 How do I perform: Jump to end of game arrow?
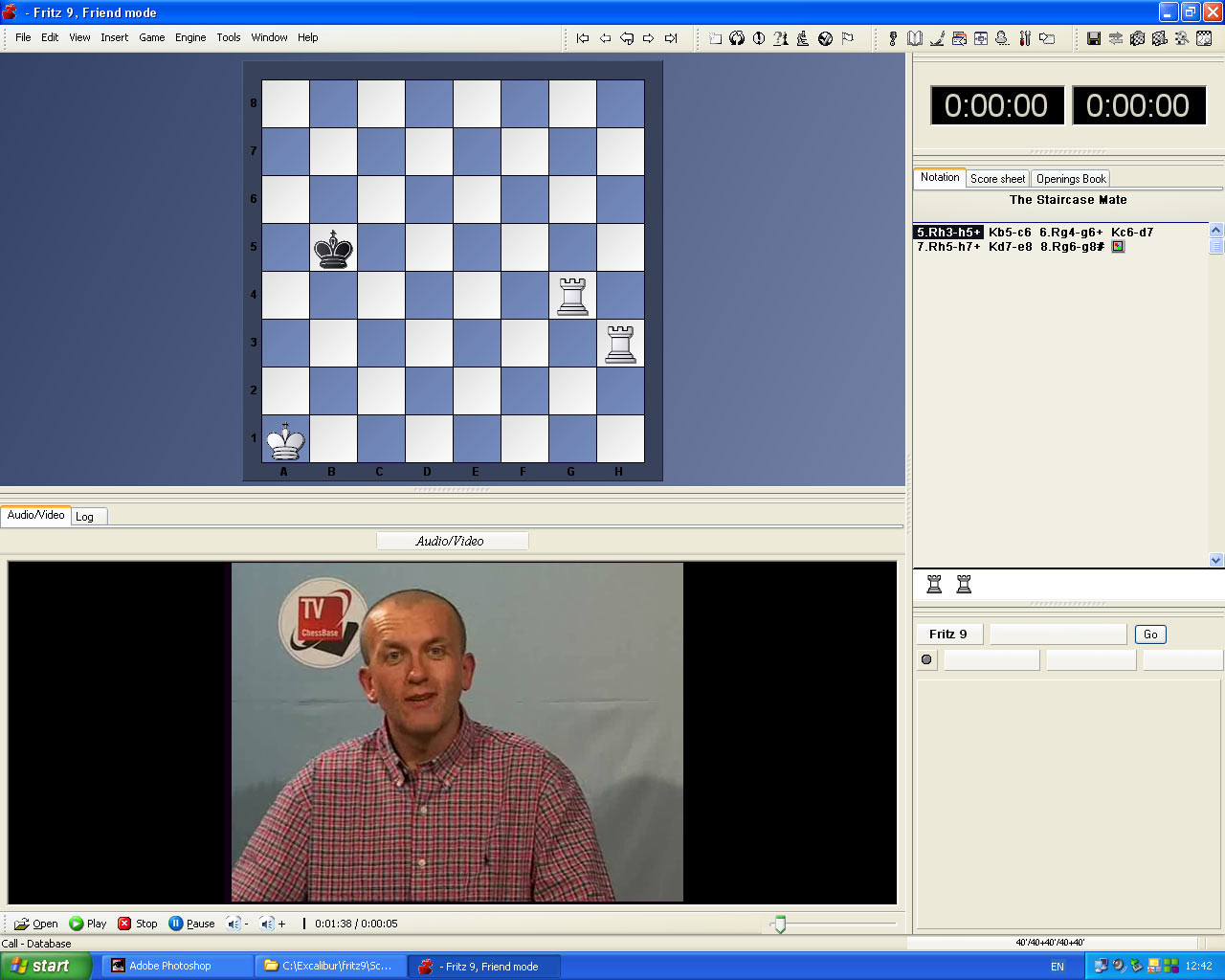click(x=671, y=38)
